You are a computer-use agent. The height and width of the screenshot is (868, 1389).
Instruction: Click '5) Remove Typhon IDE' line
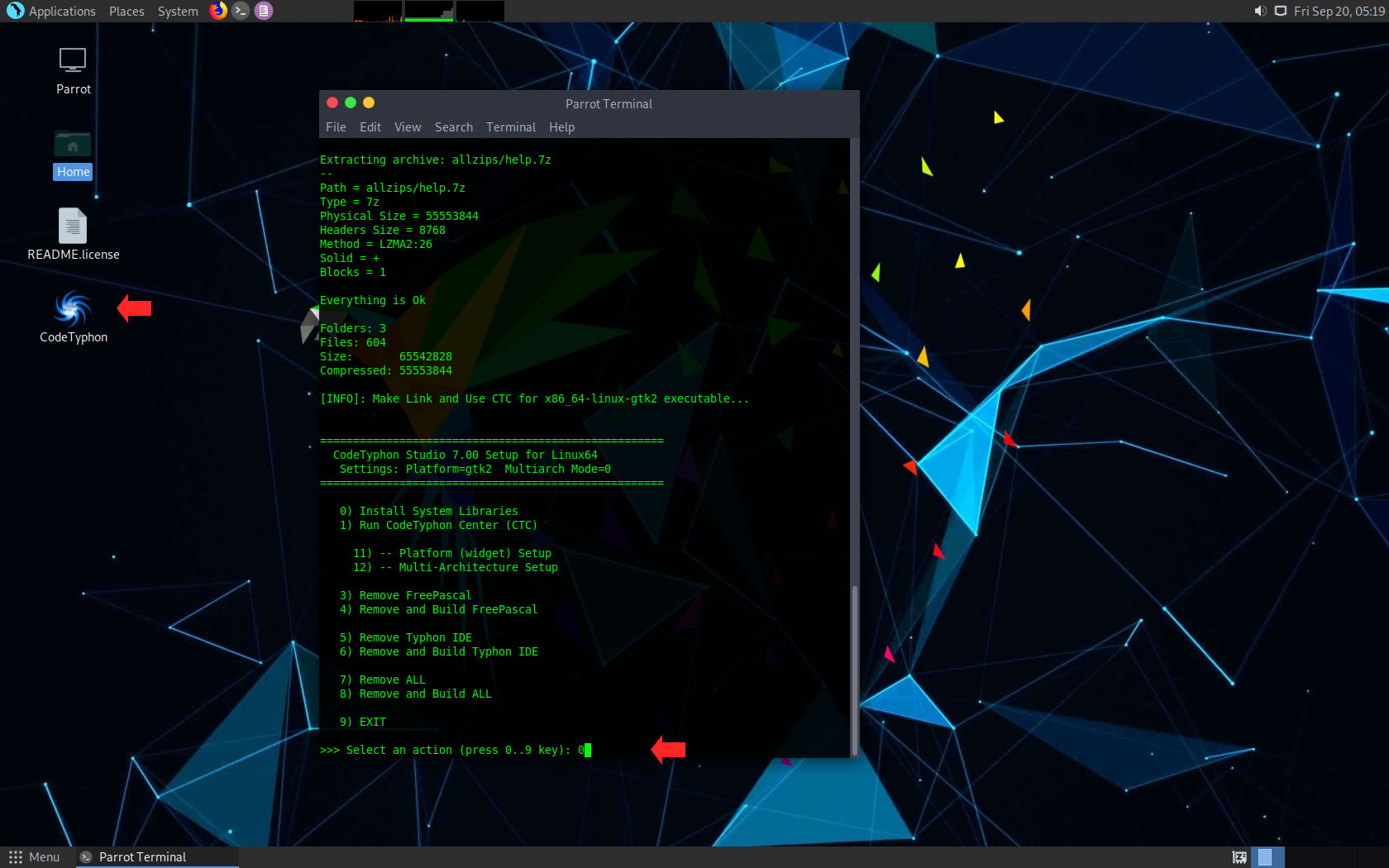(x=406, y=637)
